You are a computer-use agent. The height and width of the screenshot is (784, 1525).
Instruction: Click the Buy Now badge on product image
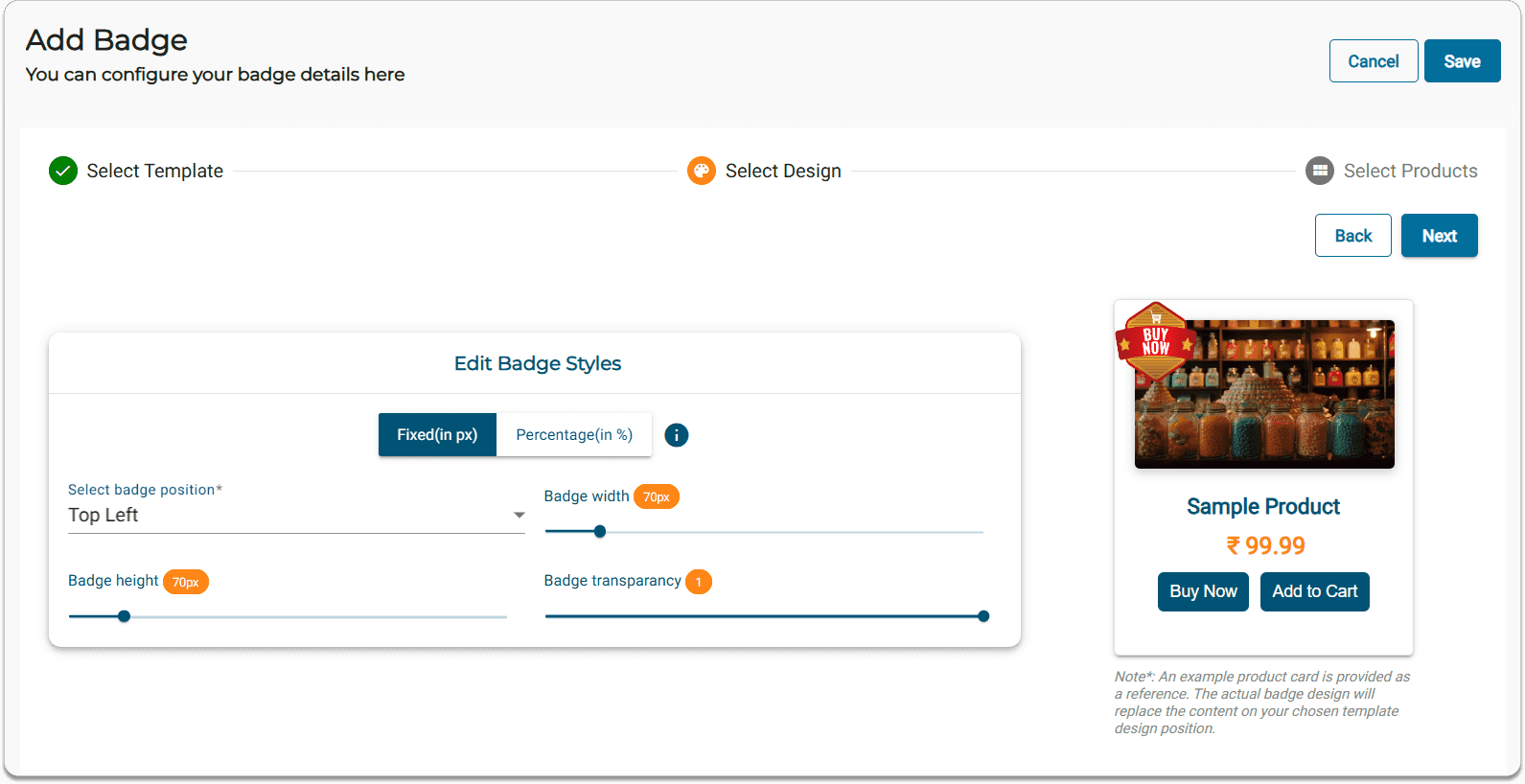[x=1155, y=340]
